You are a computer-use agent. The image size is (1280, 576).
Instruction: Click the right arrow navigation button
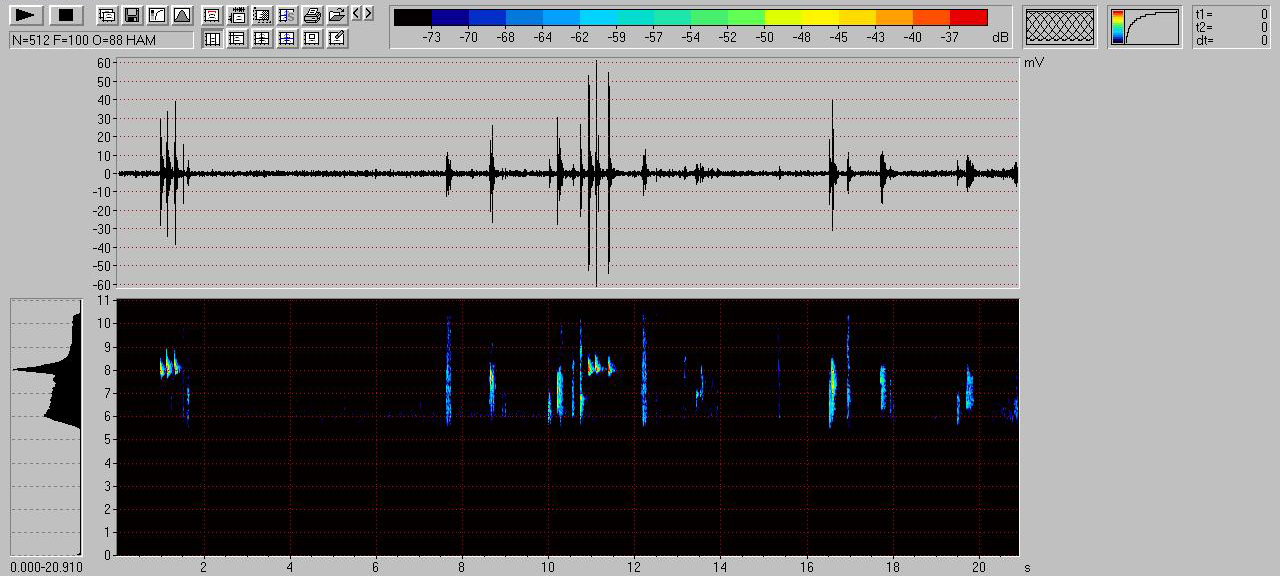(368, 14)
